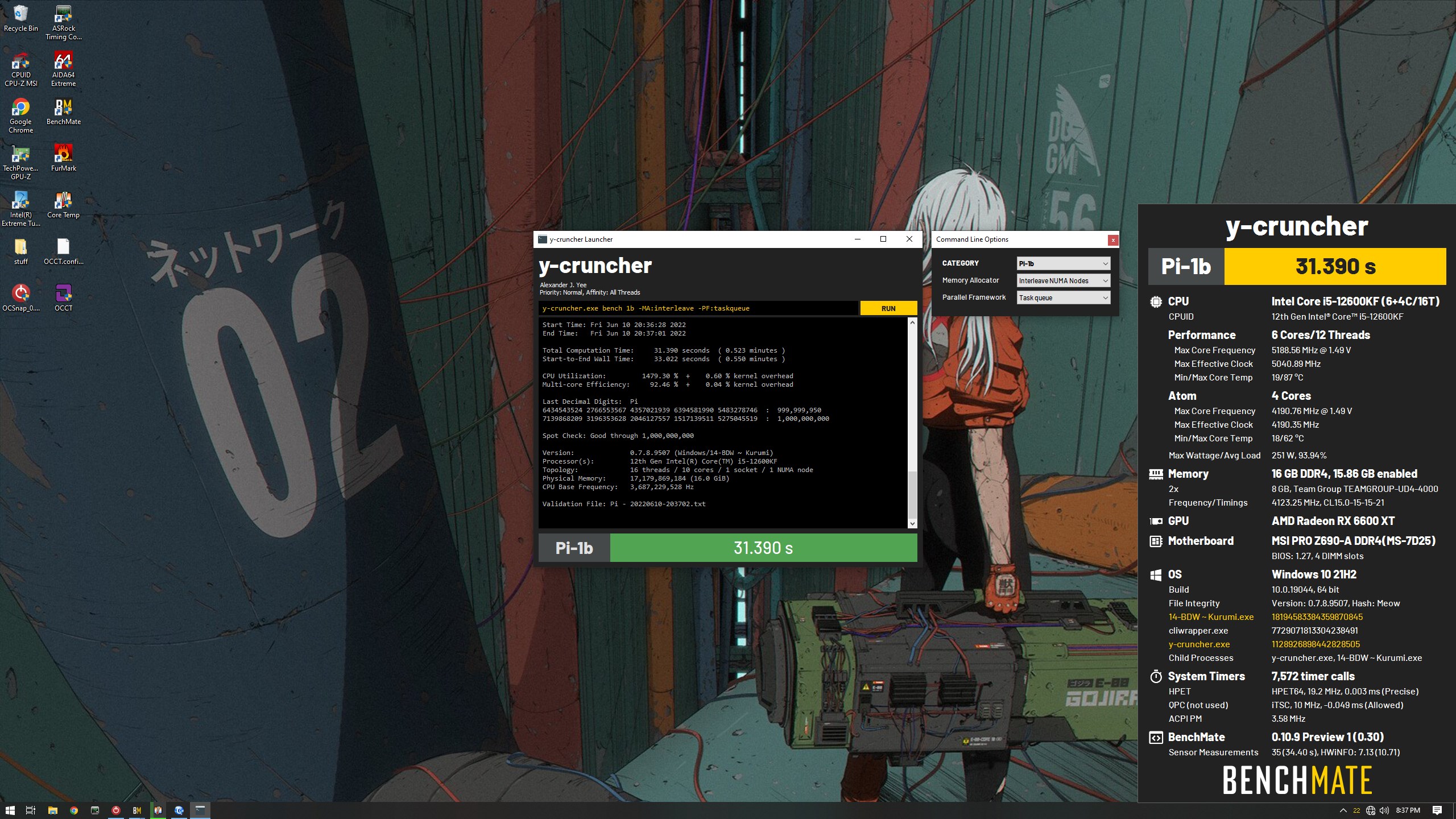1456x819 pixels.
Task: Launch OCCT desktop shortcut
Action: [63, 298]
